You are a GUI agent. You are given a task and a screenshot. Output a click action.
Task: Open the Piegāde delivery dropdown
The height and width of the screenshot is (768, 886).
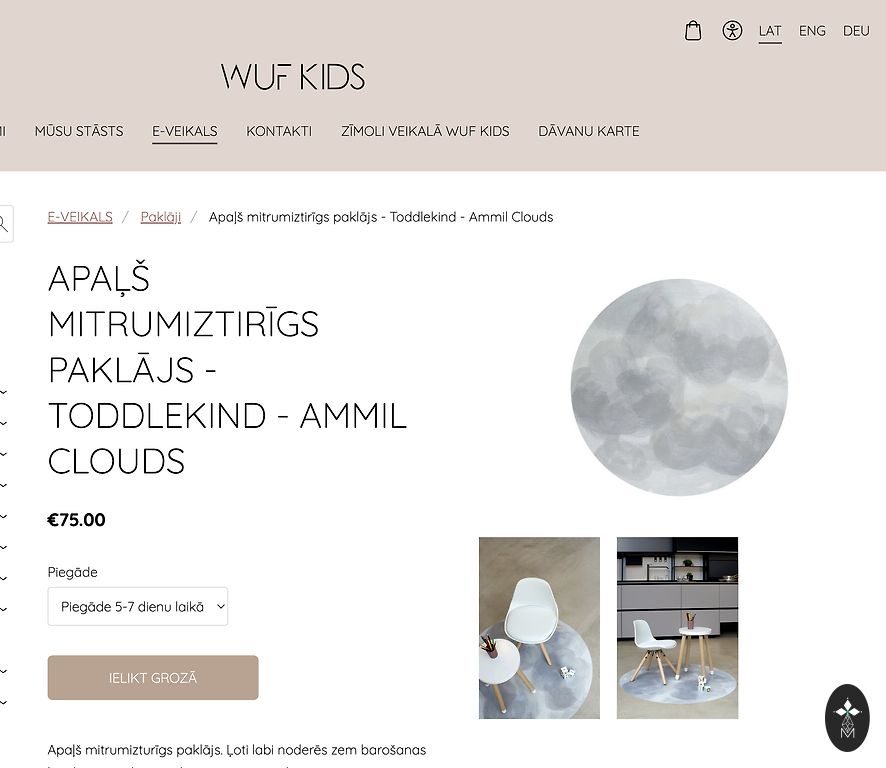(x=138, y=606)
